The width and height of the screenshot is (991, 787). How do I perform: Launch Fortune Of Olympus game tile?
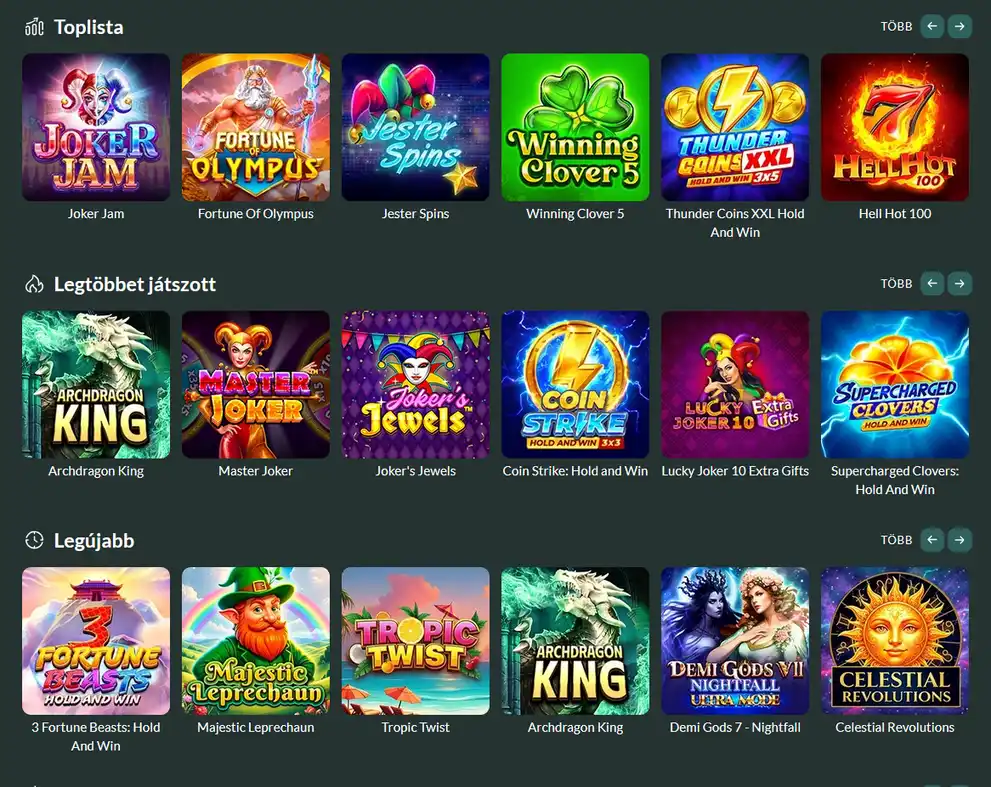click(256, 127)
